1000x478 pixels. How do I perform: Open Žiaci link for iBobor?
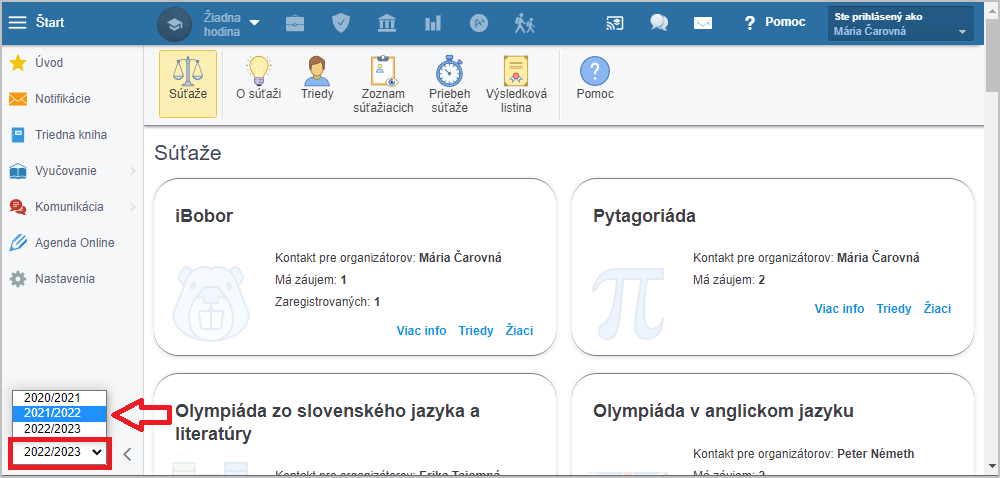tap(519, 331)
